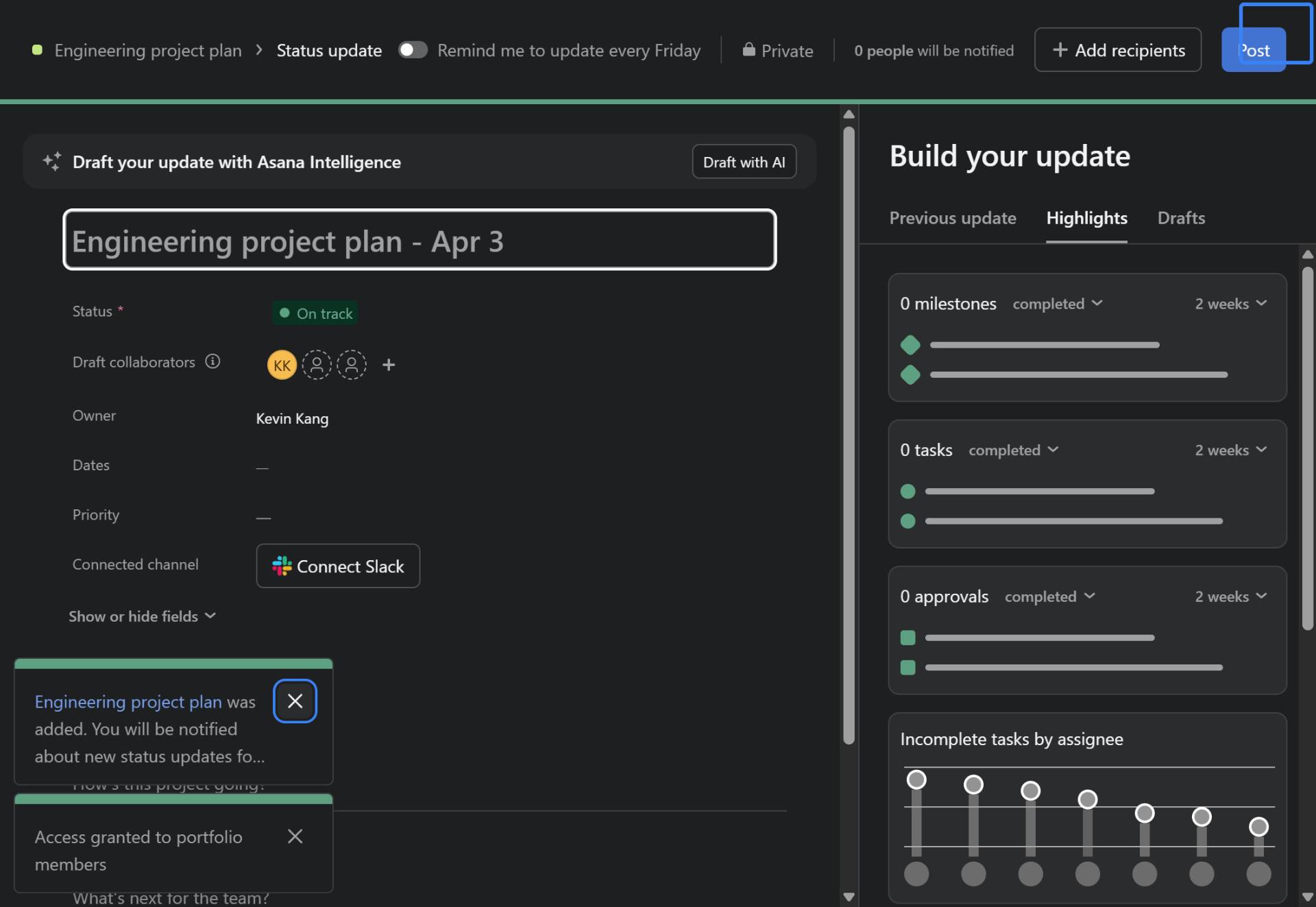Image resolution: width=1316 pixels, height=907 pixels.
Task: Click the Status update breadcrumb
Action: [329, 50]
